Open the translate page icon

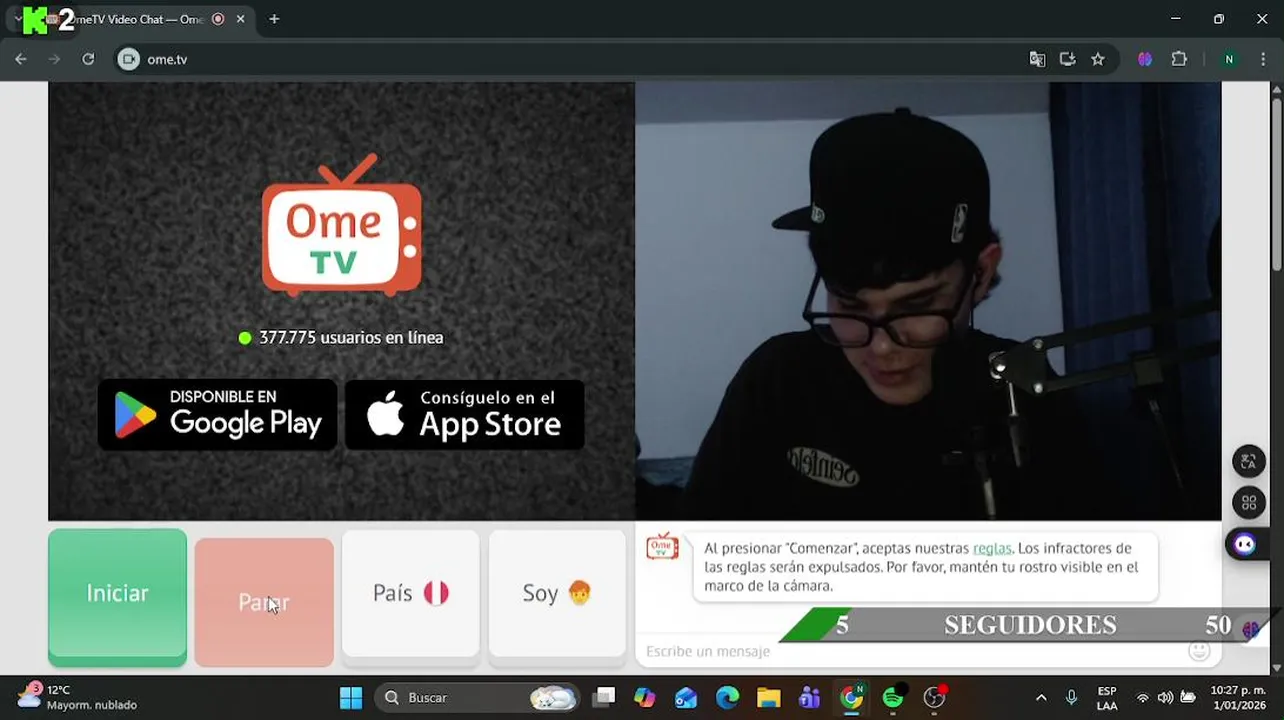tap(1037, 59)
